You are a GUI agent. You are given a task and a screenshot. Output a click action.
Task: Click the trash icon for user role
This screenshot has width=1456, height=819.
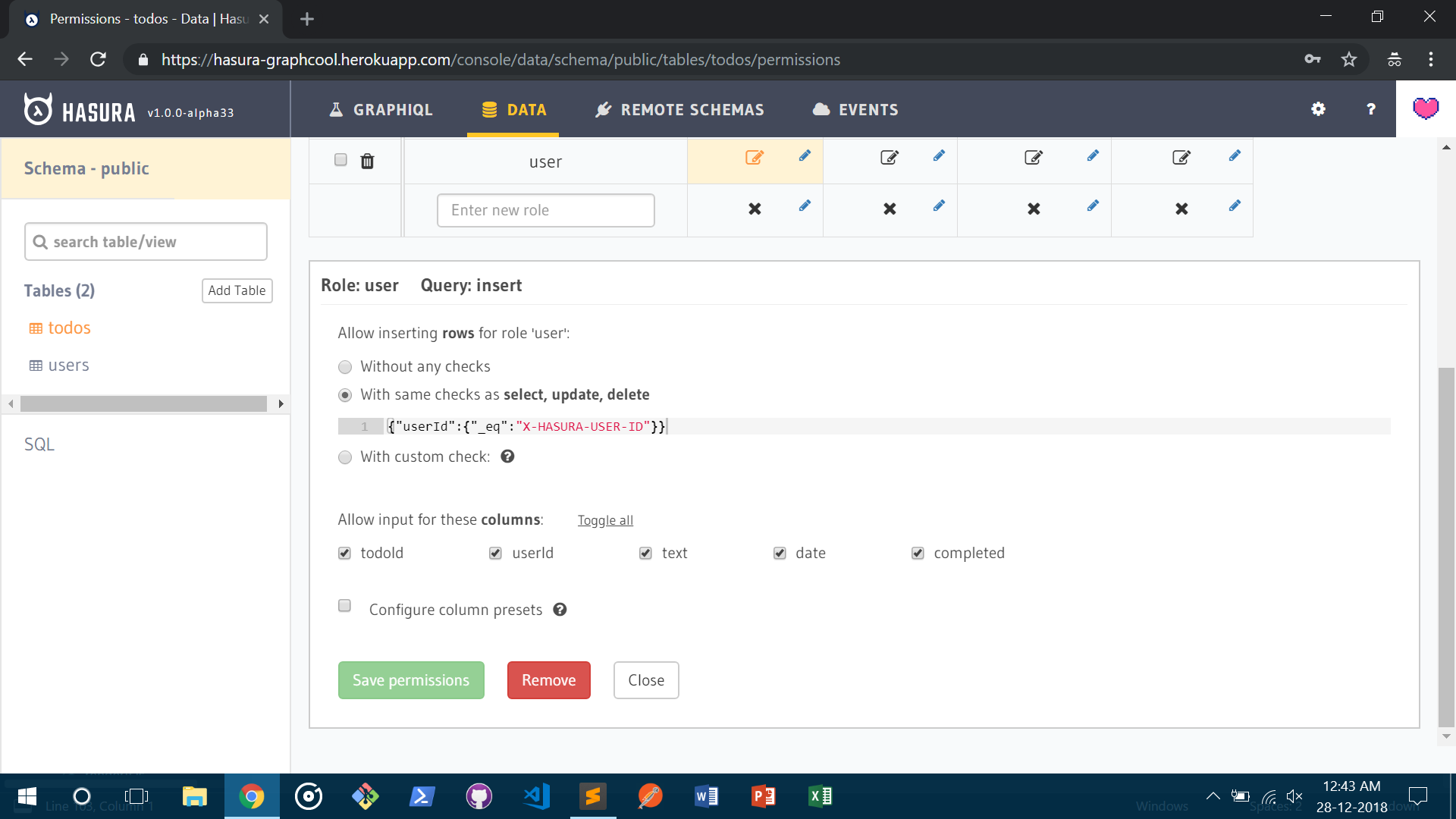pos(367,161)
